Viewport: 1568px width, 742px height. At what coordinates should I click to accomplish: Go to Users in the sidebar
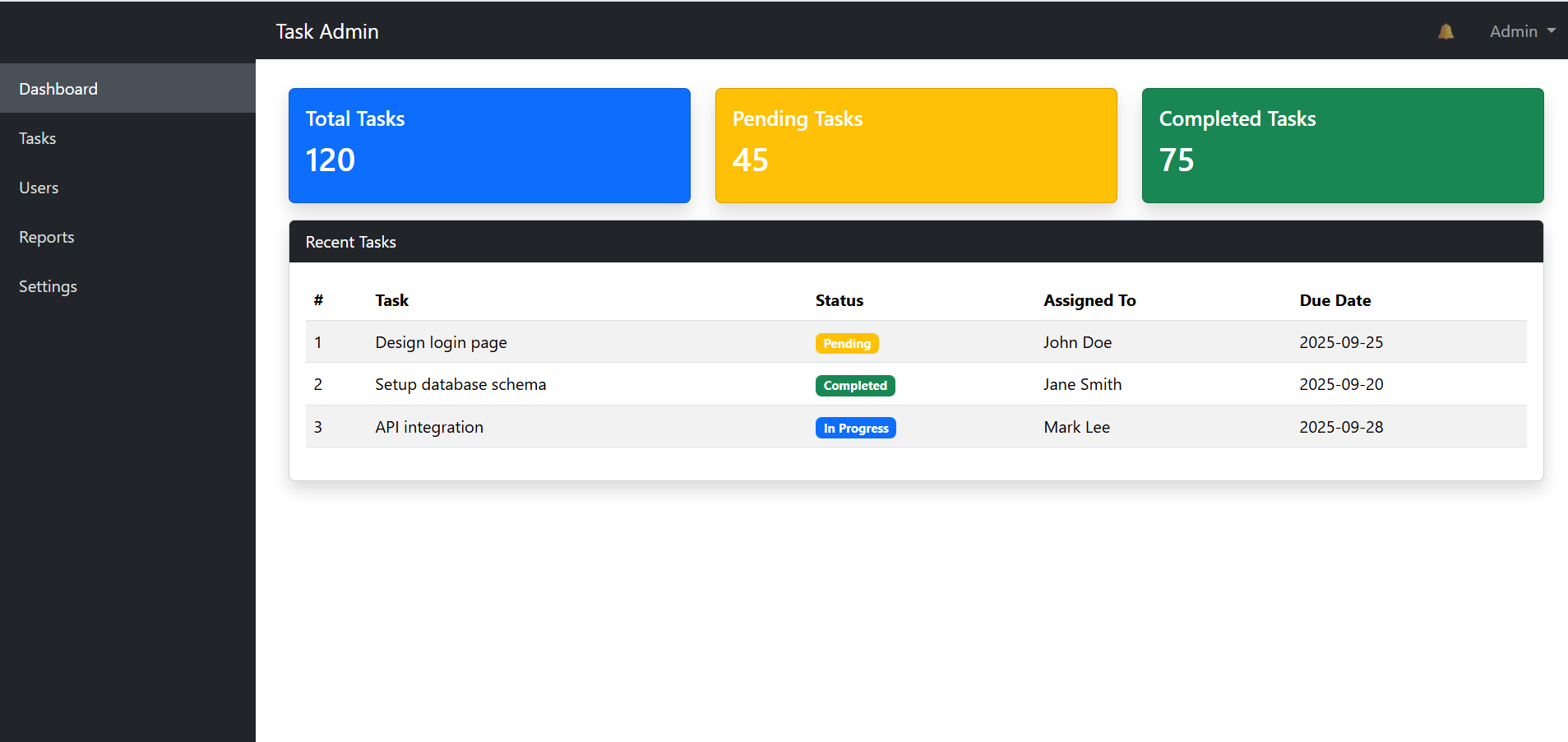point(39,188)
